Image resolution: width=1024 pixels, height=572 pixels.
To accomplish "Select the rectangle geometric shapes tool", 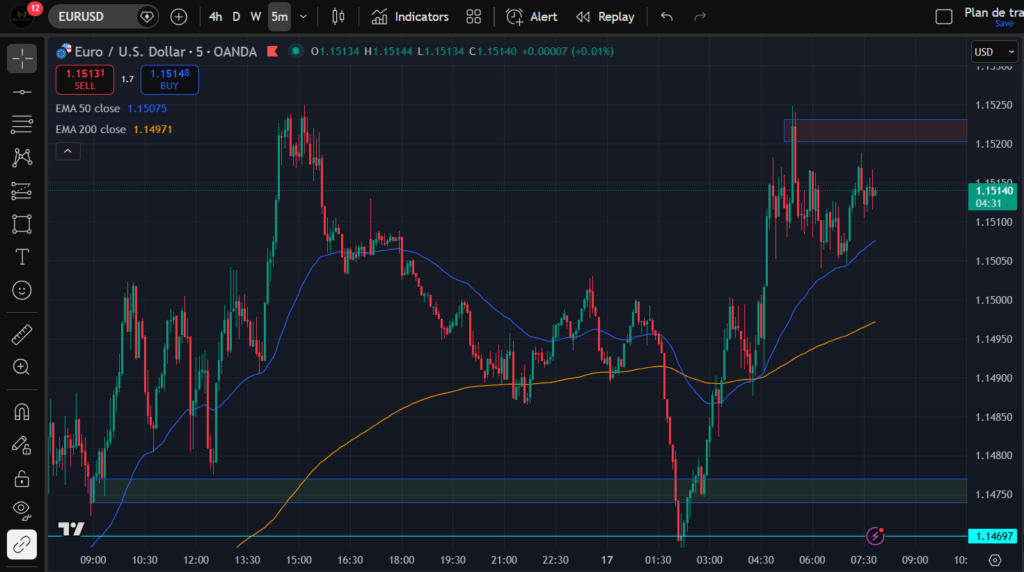I will click(22, 224).
